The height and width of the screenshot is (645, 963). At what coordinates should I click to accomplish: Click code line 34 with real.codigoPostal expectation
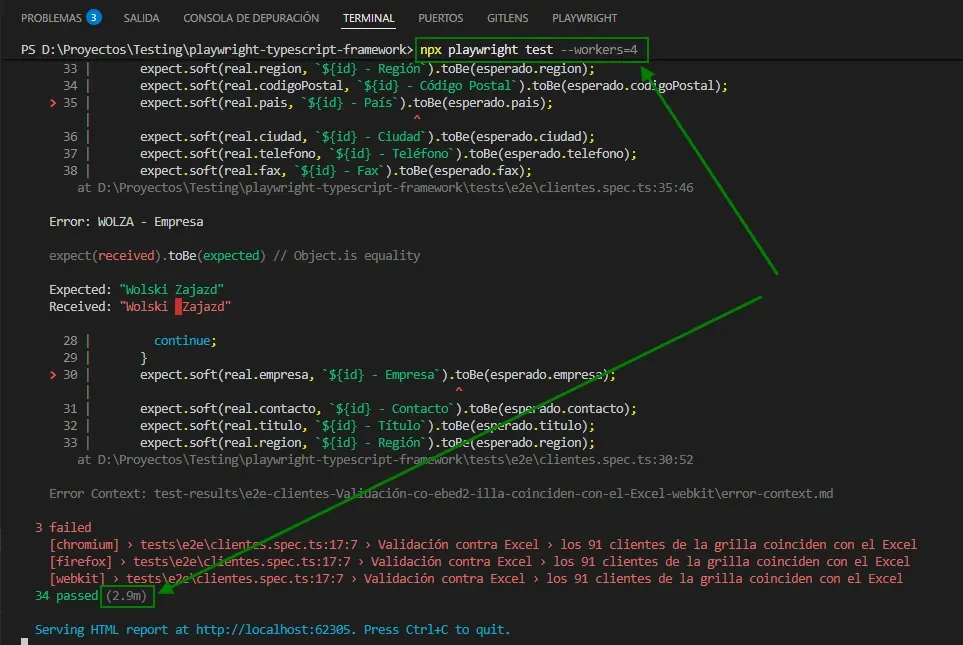(434, 85)
